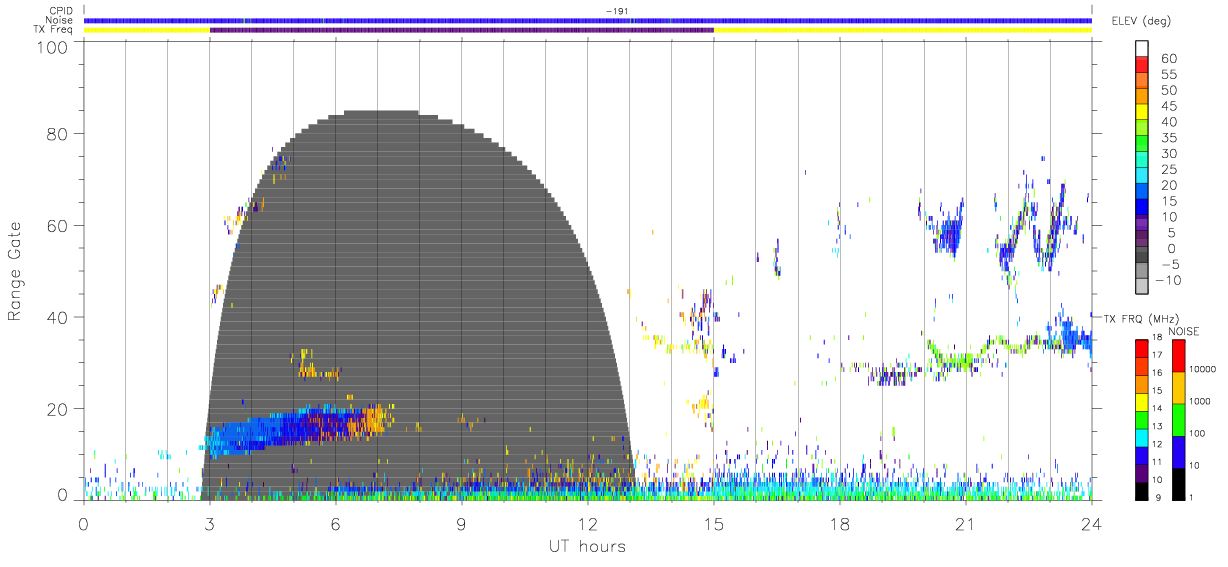Click the 40 tick label on Range Gate axis
Viewport: 1228px width, 567px height.
tap(58, 317)
